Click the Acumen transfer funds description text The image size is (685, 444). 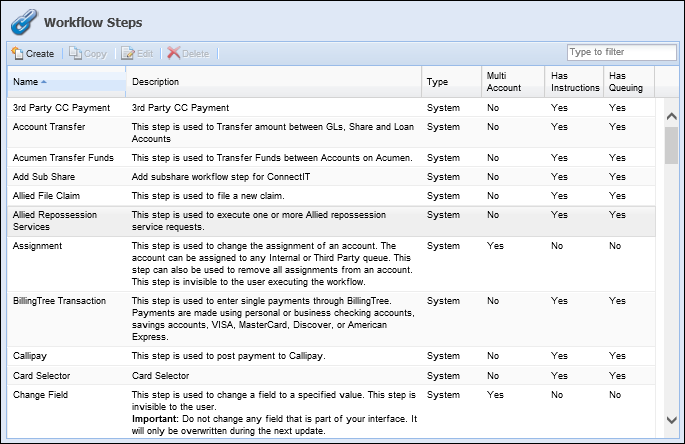[272, 158]
